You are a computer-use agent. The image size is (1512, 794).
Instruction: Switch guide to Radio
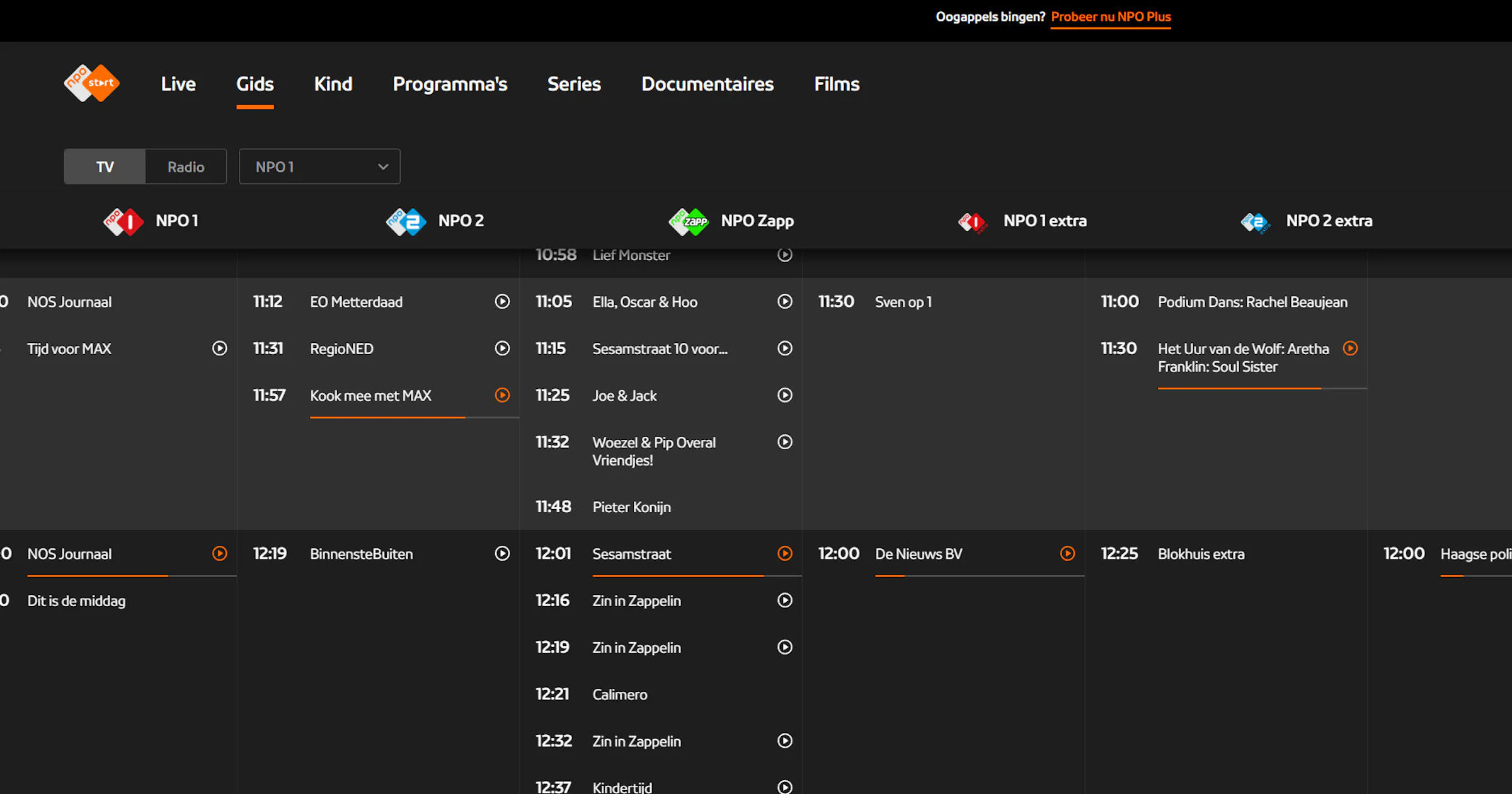[186, 167]
